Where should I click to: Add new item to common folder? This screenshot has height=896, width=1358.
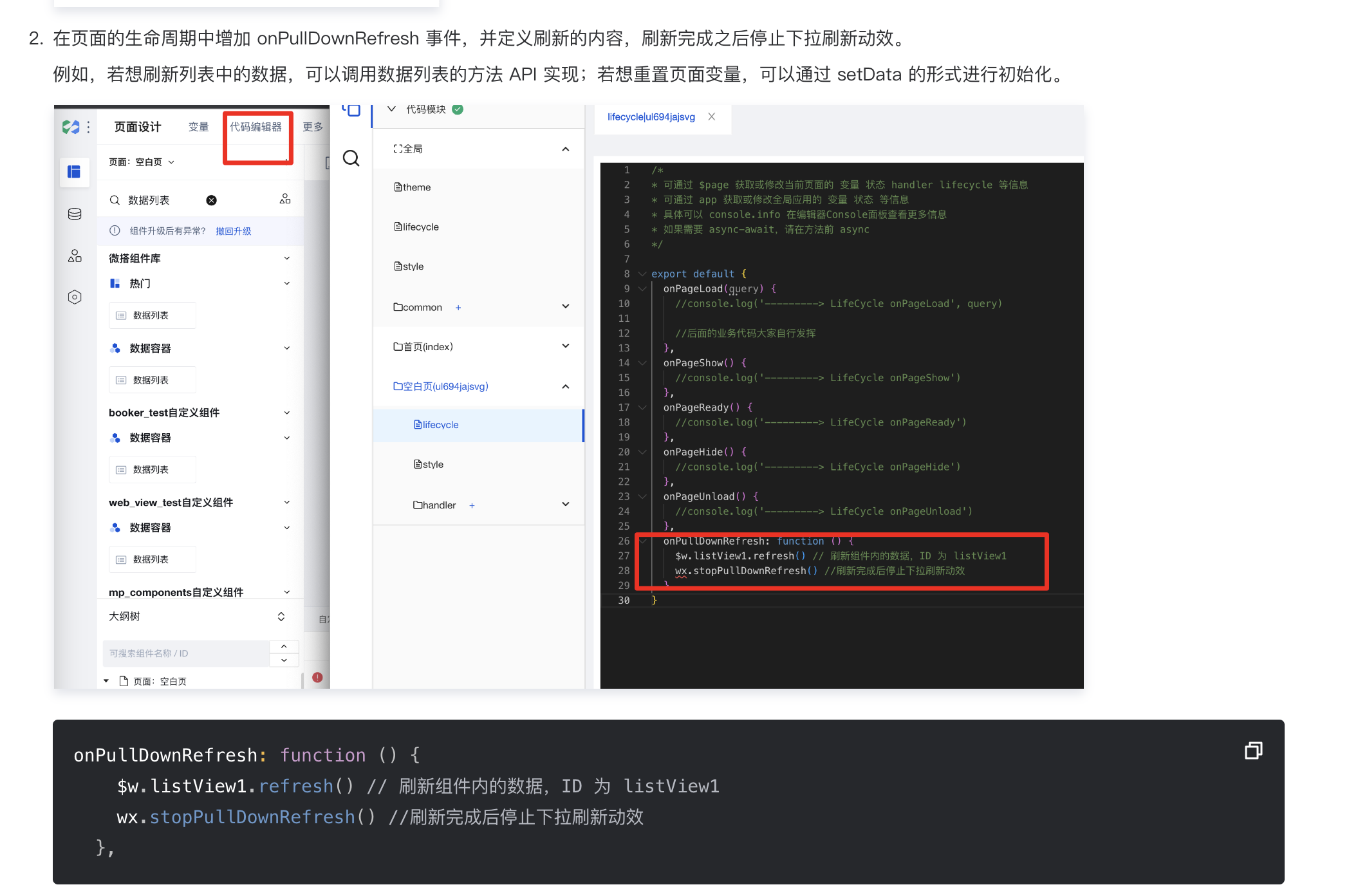point(458,308)
